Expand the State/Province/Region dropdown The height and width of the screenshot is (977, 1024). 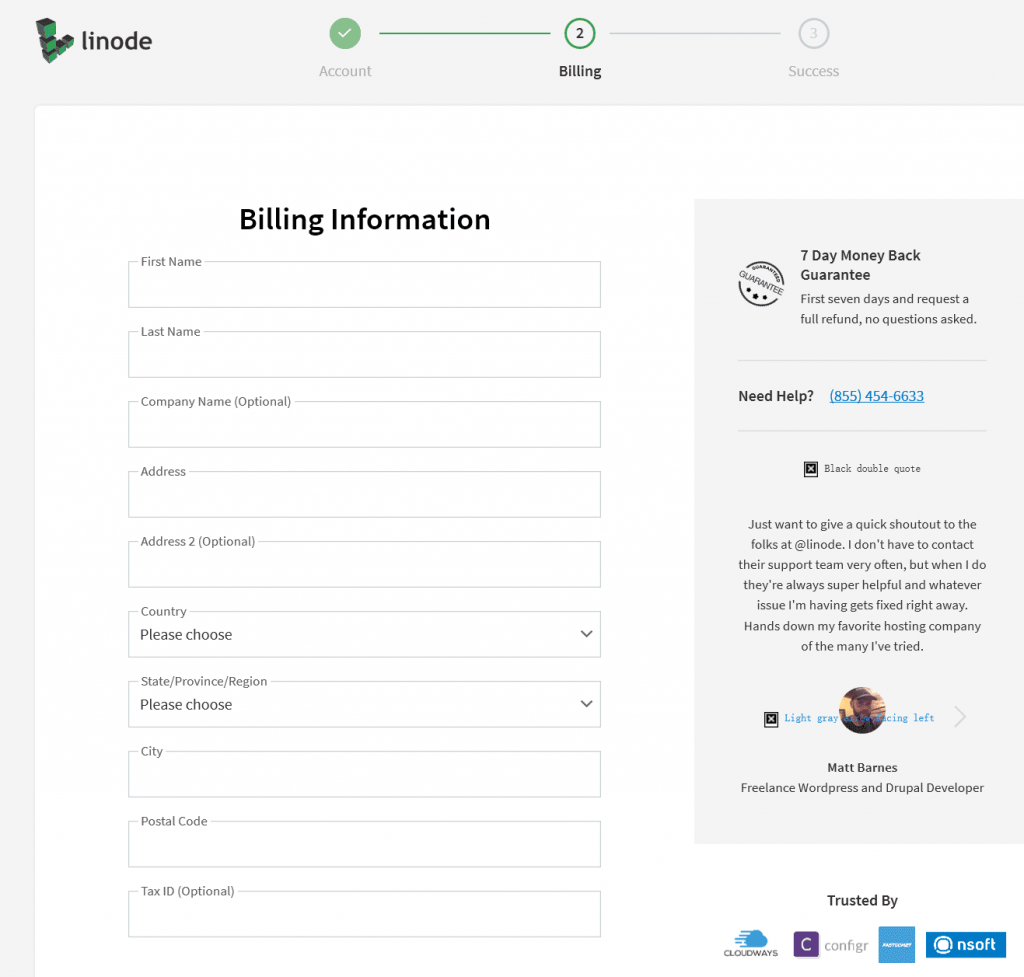(x=364, y=705)
